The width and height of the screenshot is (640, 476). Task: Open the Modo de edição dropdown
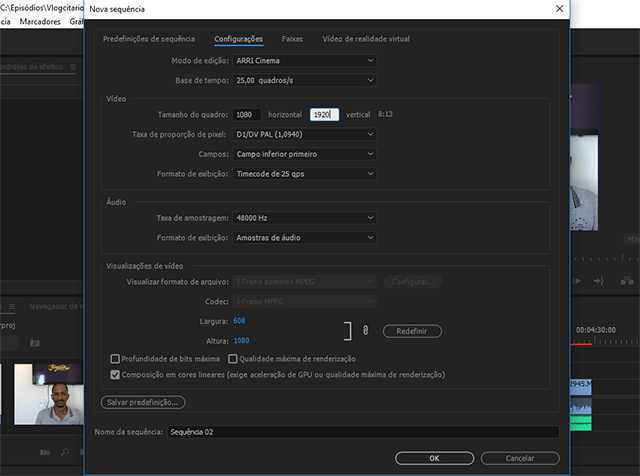(304, 60)
